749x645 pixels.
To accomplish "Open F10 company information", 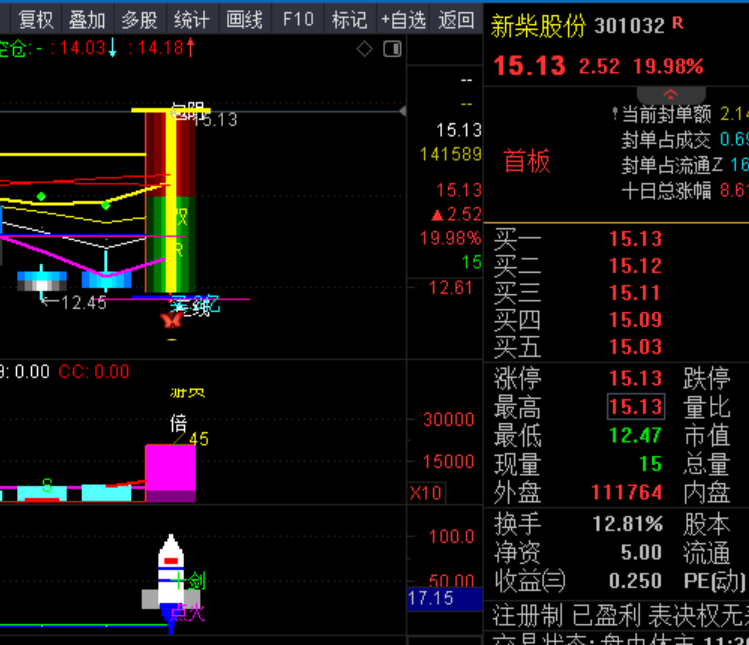I will click(x=298, y=20).
